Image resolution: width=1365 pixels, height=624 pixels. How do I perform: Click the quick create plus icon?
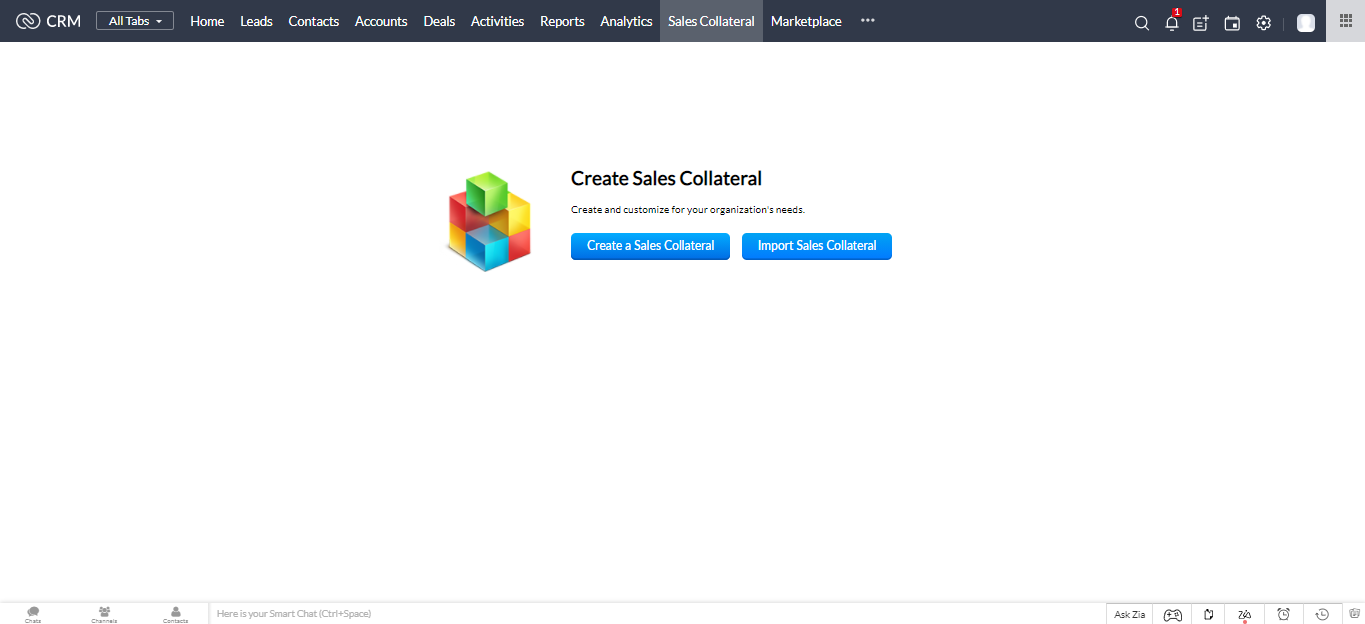(1201, 23)
